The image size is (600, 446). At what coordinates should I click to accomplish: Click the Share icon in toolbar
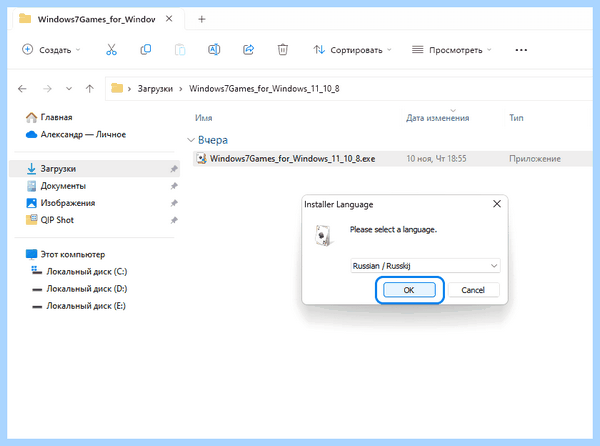(249, 50)
